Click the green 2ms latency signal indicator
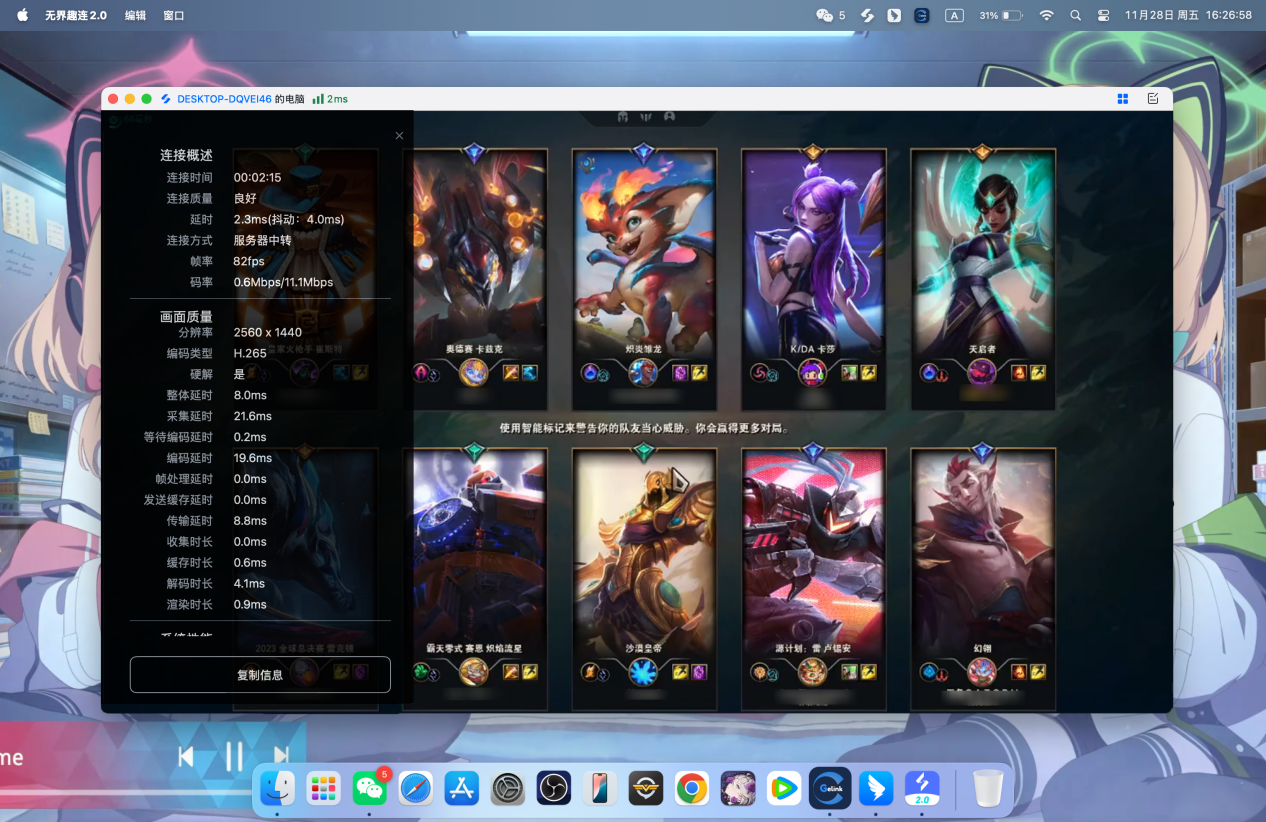Image resolution: width=1266 pixels, height=822 pixels. (330, 99)
